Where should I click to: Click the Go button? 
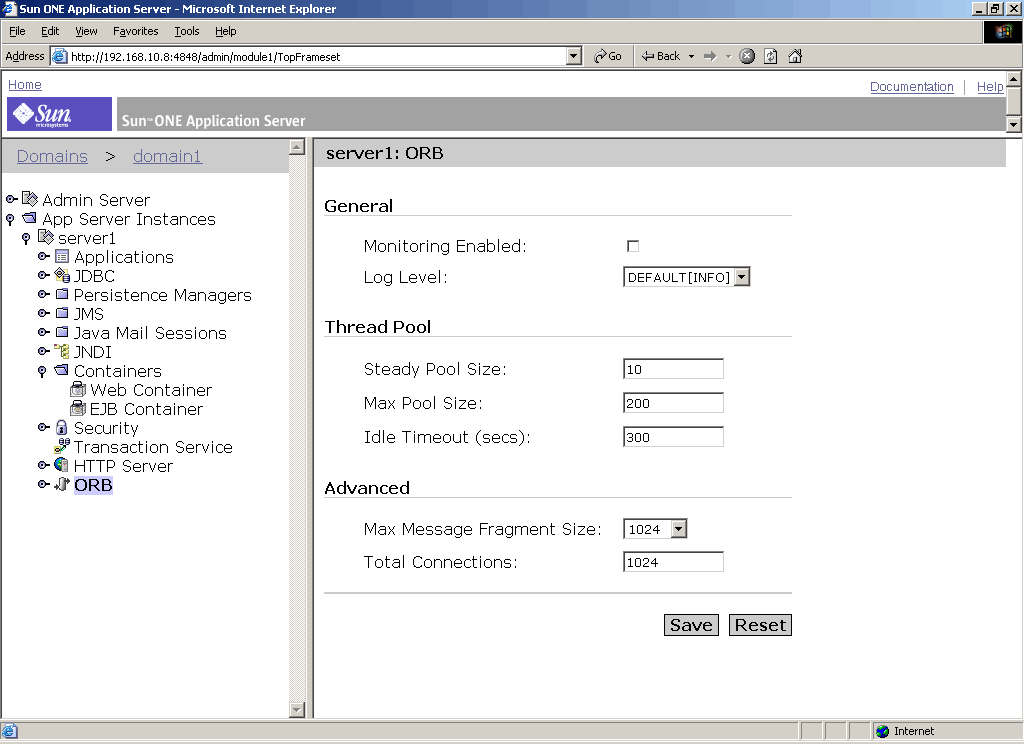(x=607, y=56)
